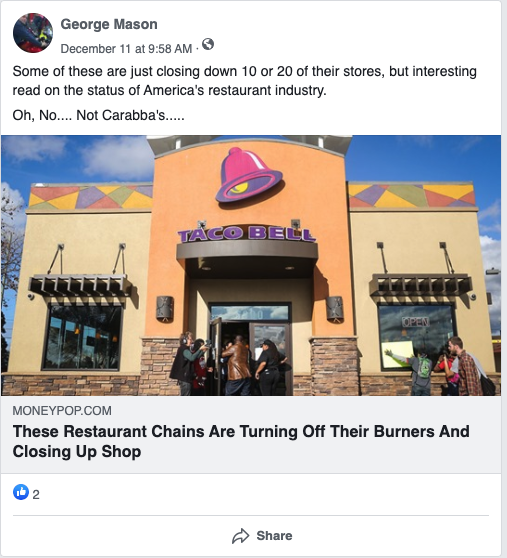Click the public globe privacy icon
Image resolution: width=507 pixels, height=558 pixels.
click(x=208, y=44)
